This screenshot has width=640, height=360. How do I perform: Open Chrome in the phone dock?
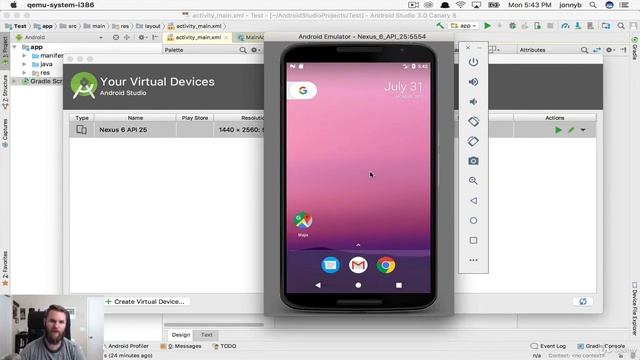coord(386,265)
